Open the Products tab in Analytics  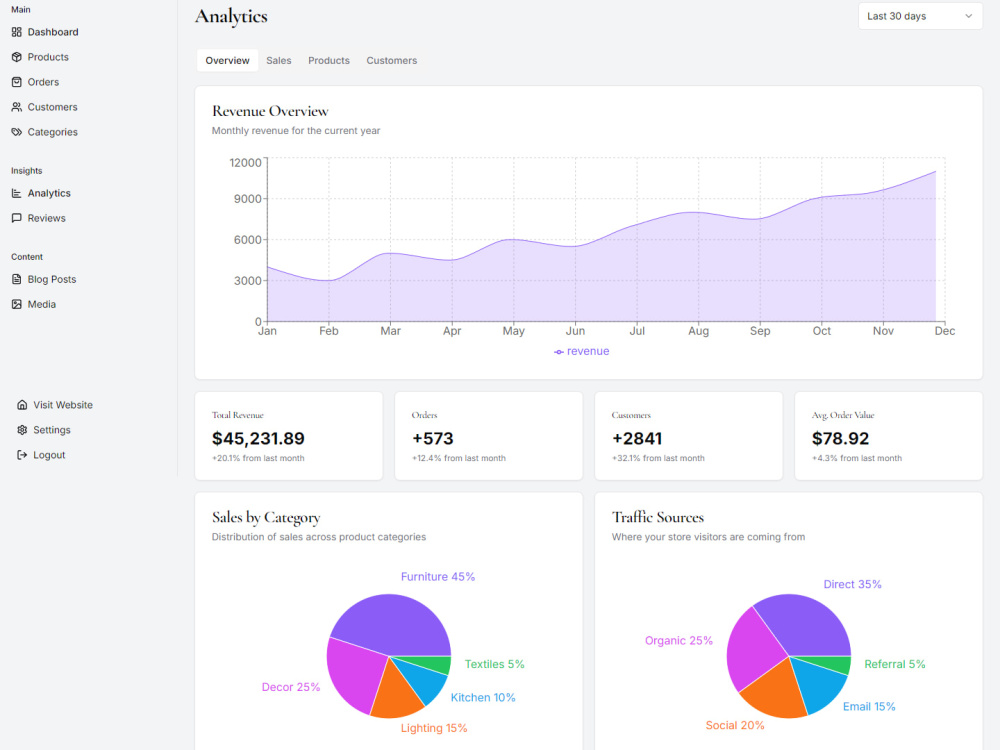click(x=329, y=61)
